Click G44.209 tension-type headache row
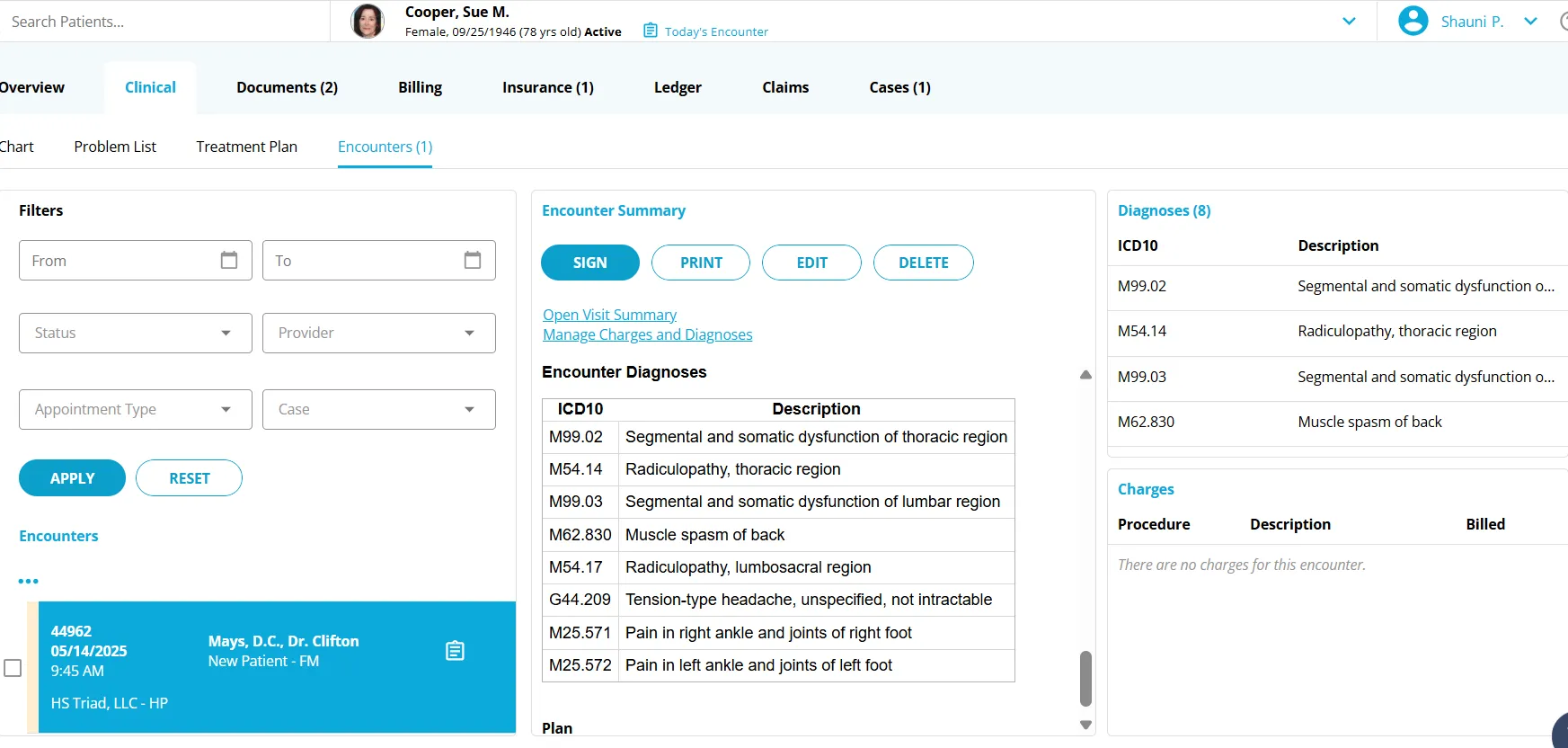The image size is (1568, 748). [x=778, y=600]
